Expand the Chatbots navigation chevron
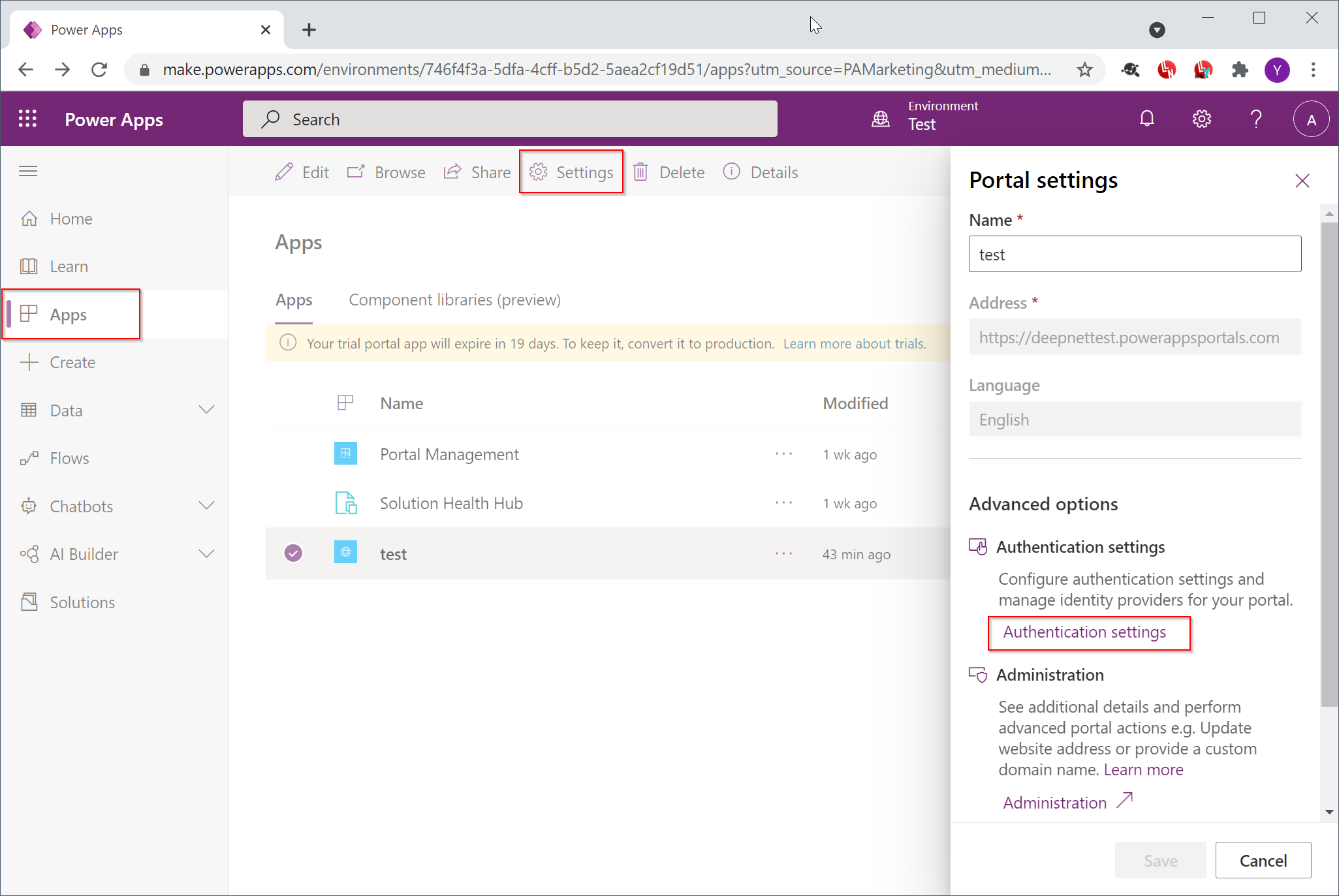Image resolution: width=1339 pixels, height=896 pixels. point(206,506)
